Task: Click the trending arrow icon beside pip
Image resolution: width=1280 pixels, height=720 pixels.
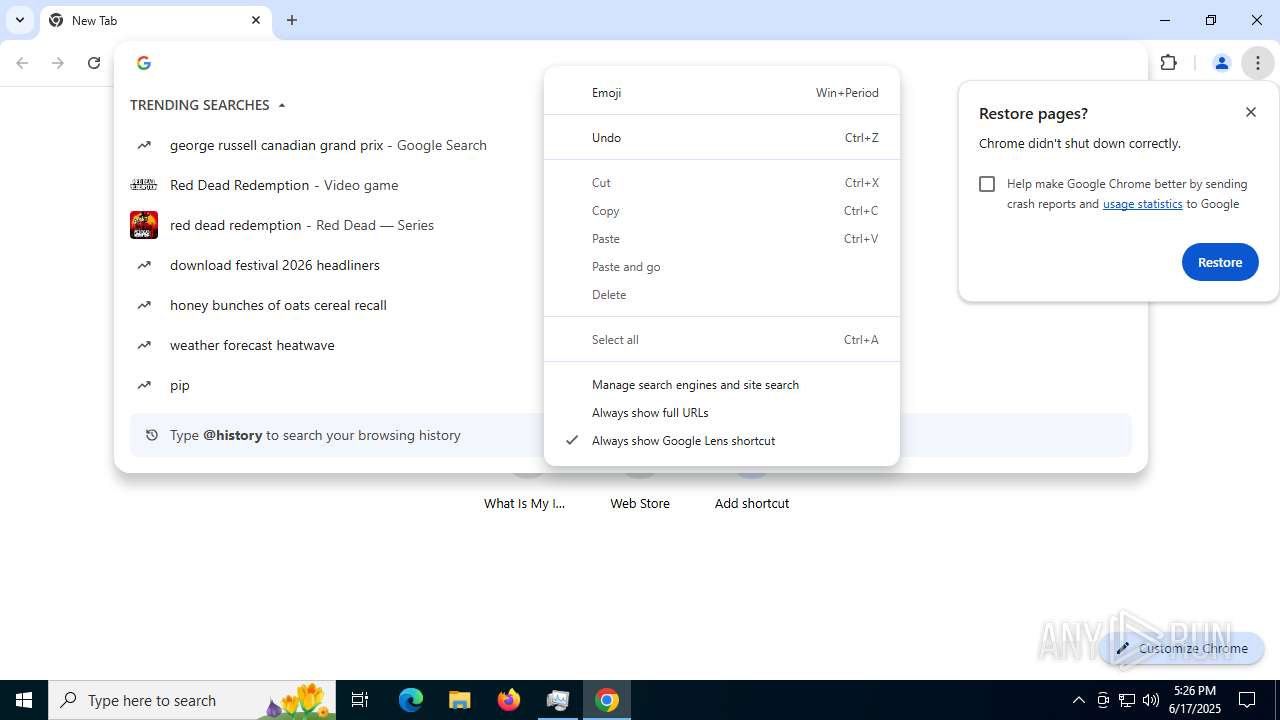Action: click(144, 385)
